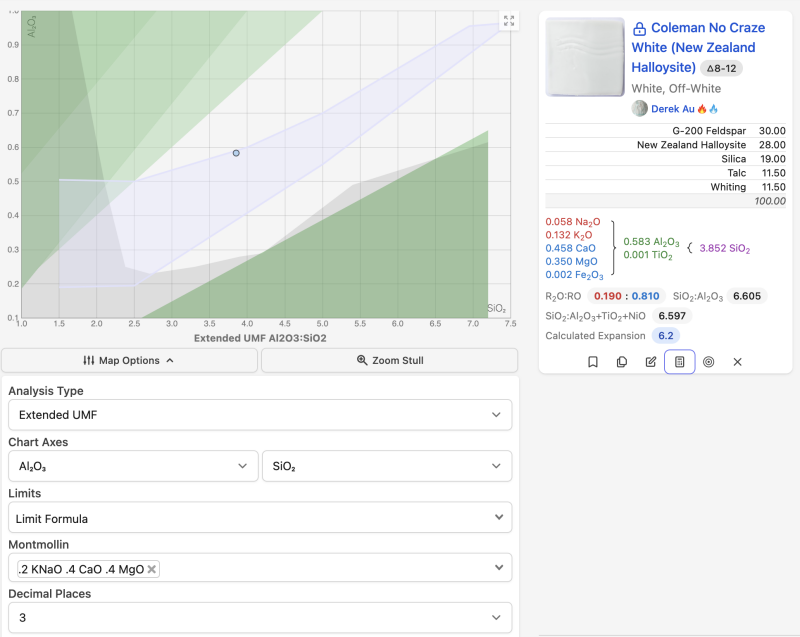Close the recipe card with X icon
800x637 pixels.
tap(738, 362)
